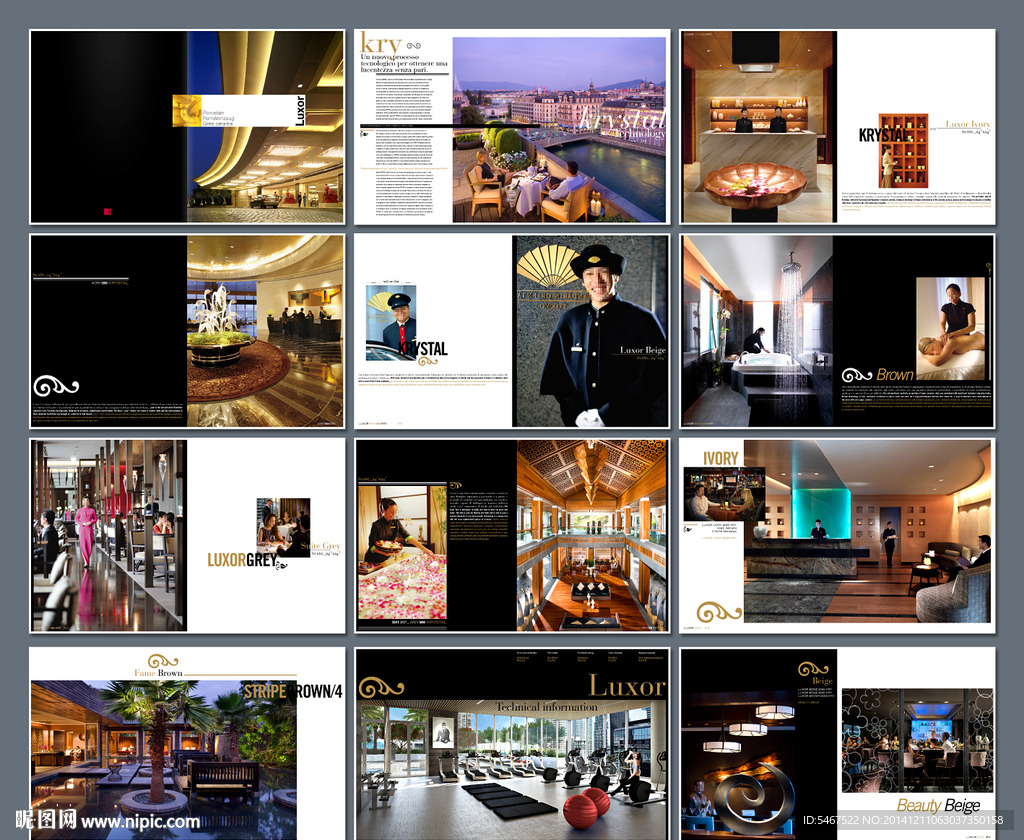
Task: Click the 'Brown' gold heading text
Action: click(x=895, y=375)
